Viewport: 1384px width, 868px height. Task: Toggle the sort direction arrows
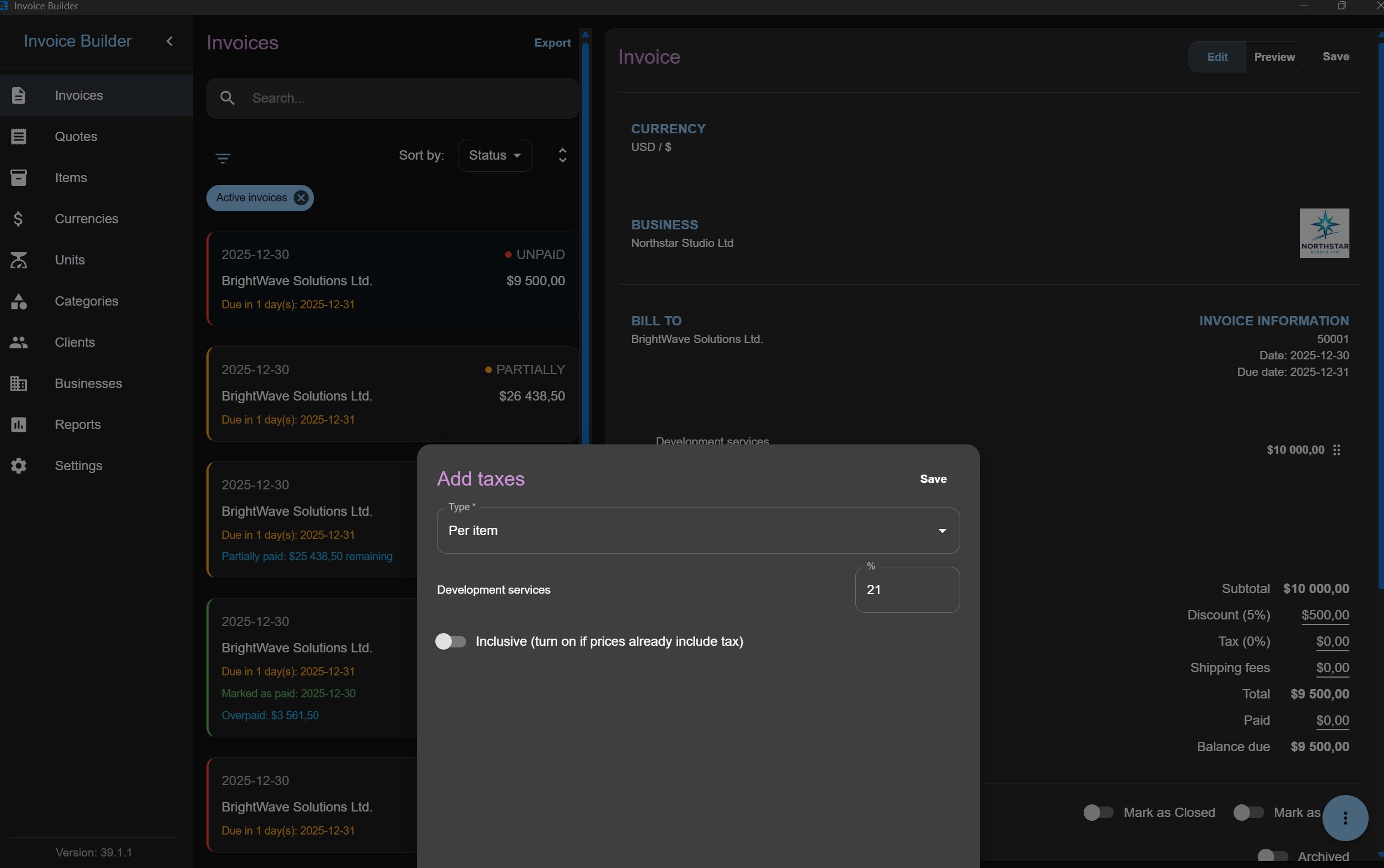563,155
